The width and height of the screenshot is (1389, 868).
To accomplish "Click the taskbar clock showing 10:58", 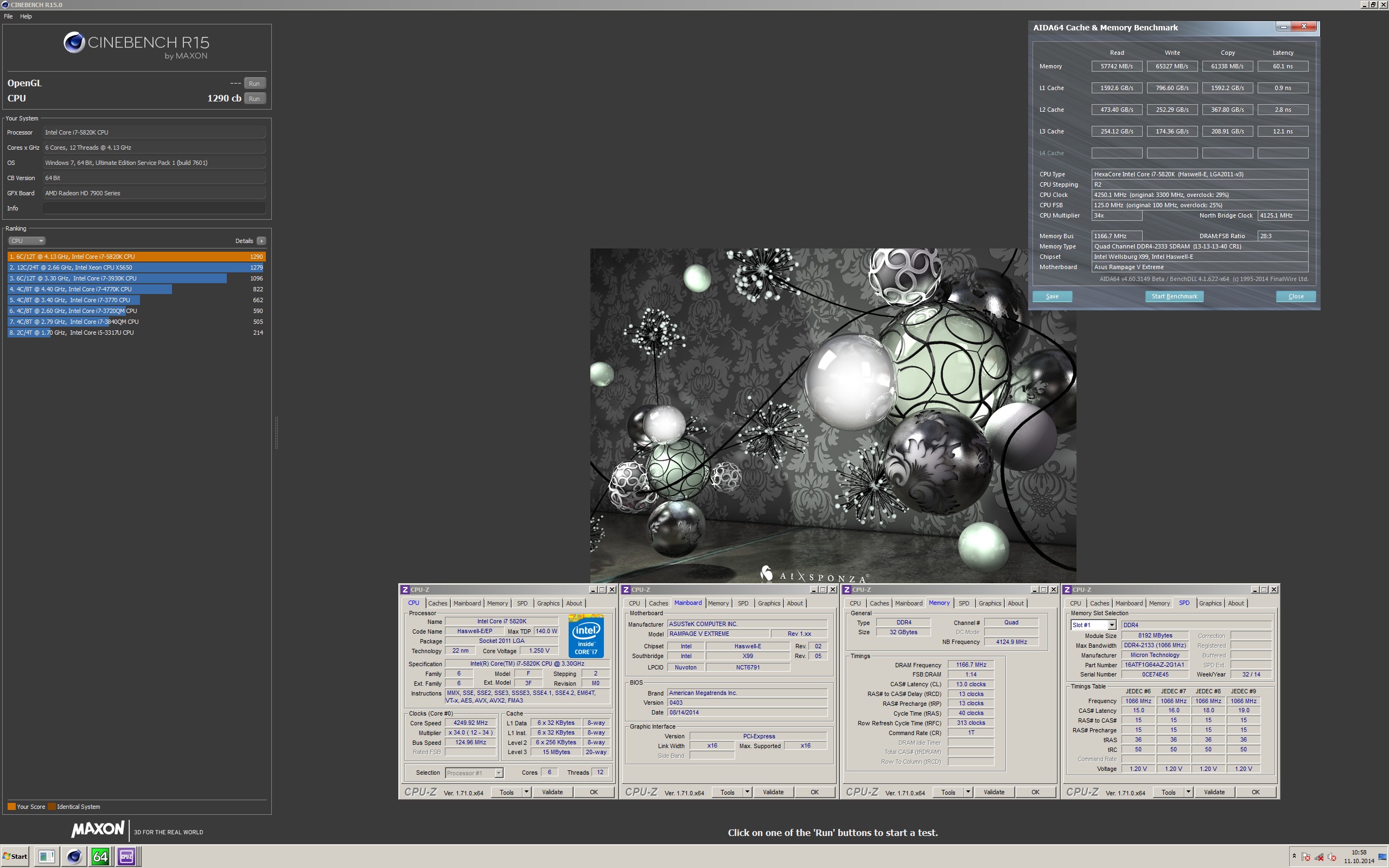I will (x=1359, y=857).
